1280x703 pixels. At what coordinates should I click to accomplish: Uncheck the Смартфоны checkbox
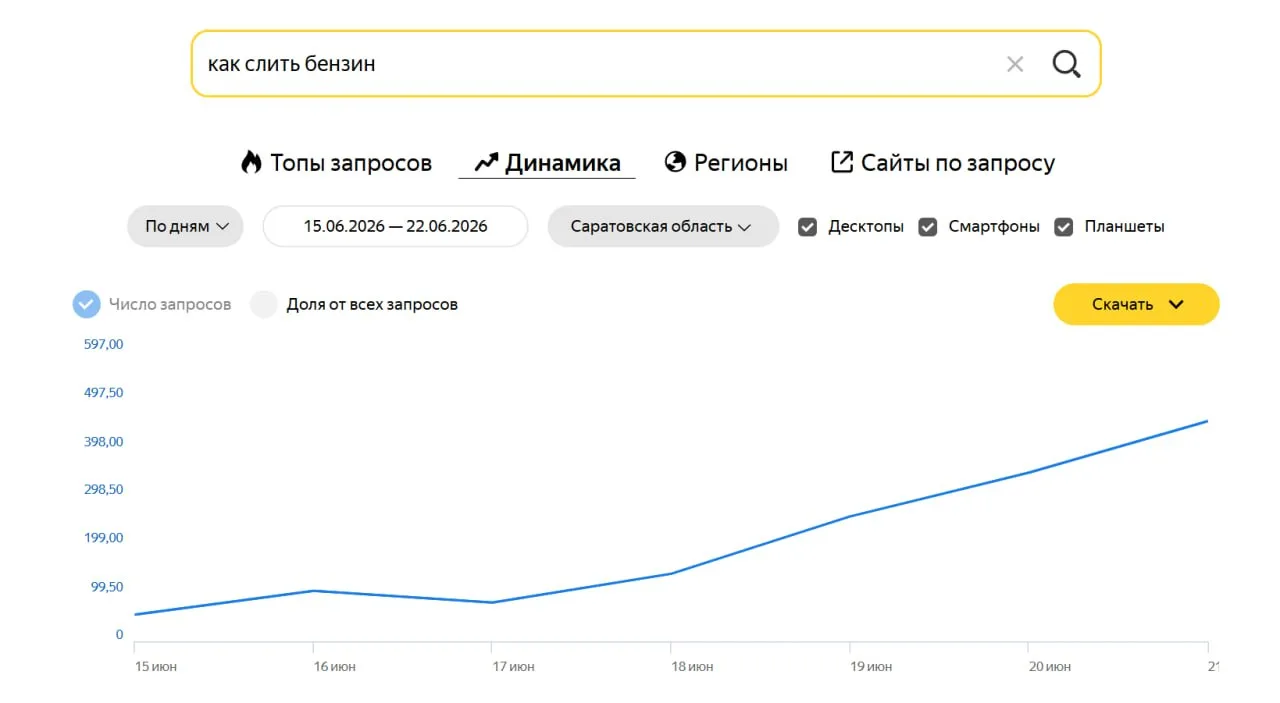pos(928,226)
